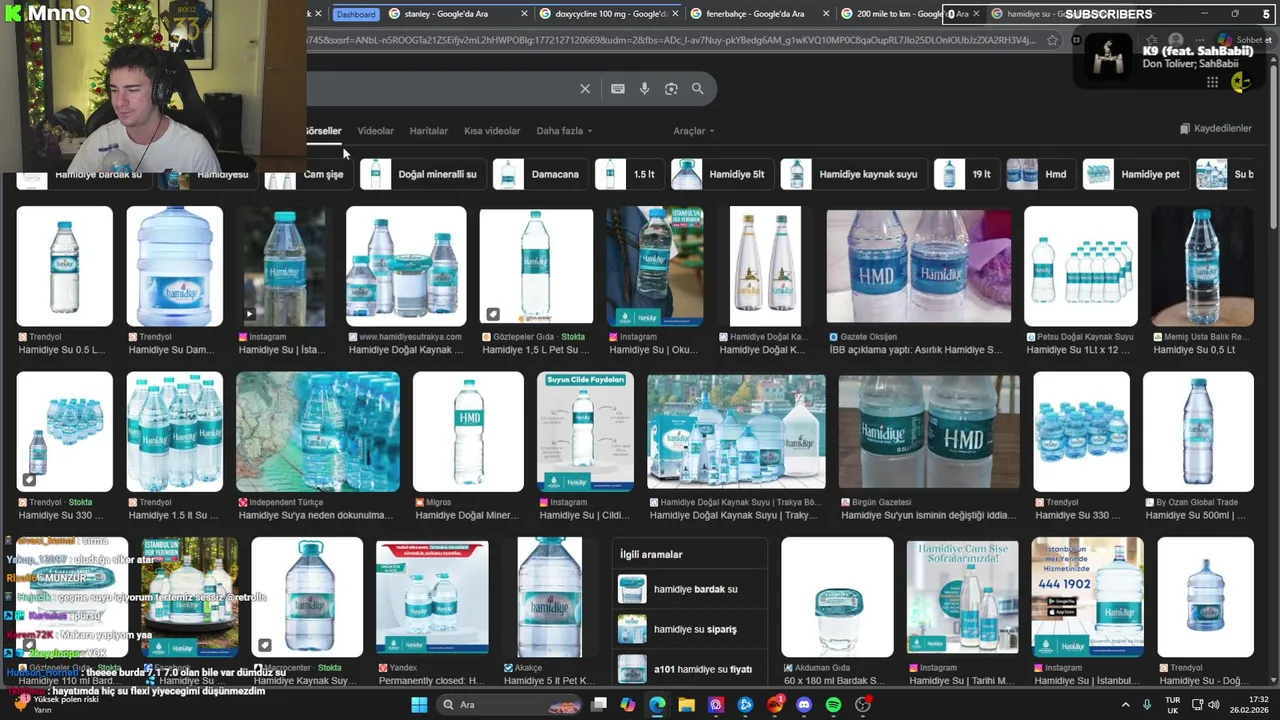Viewport: 1280px width, 720px height.
Task: Submit search with magnifying glass icon
Action: point(698,89)
